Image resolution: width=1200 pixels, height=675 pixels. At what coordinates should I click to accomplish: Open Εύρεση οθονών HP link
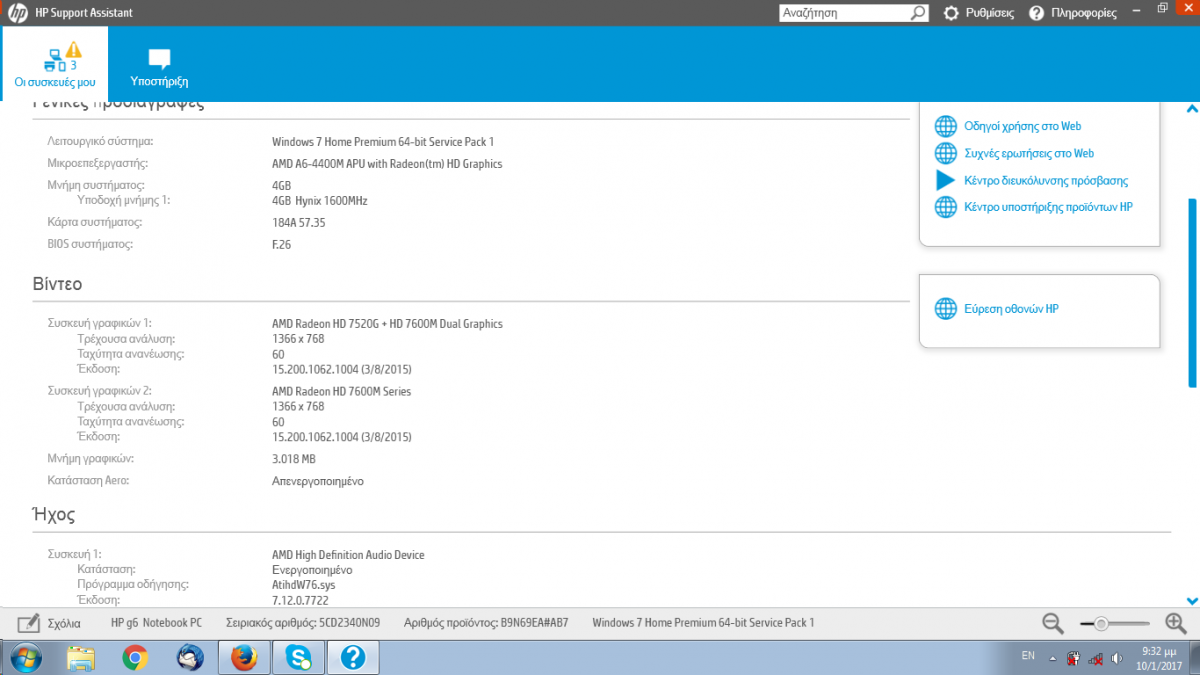pyautogui.click(x=1011, y=309)
